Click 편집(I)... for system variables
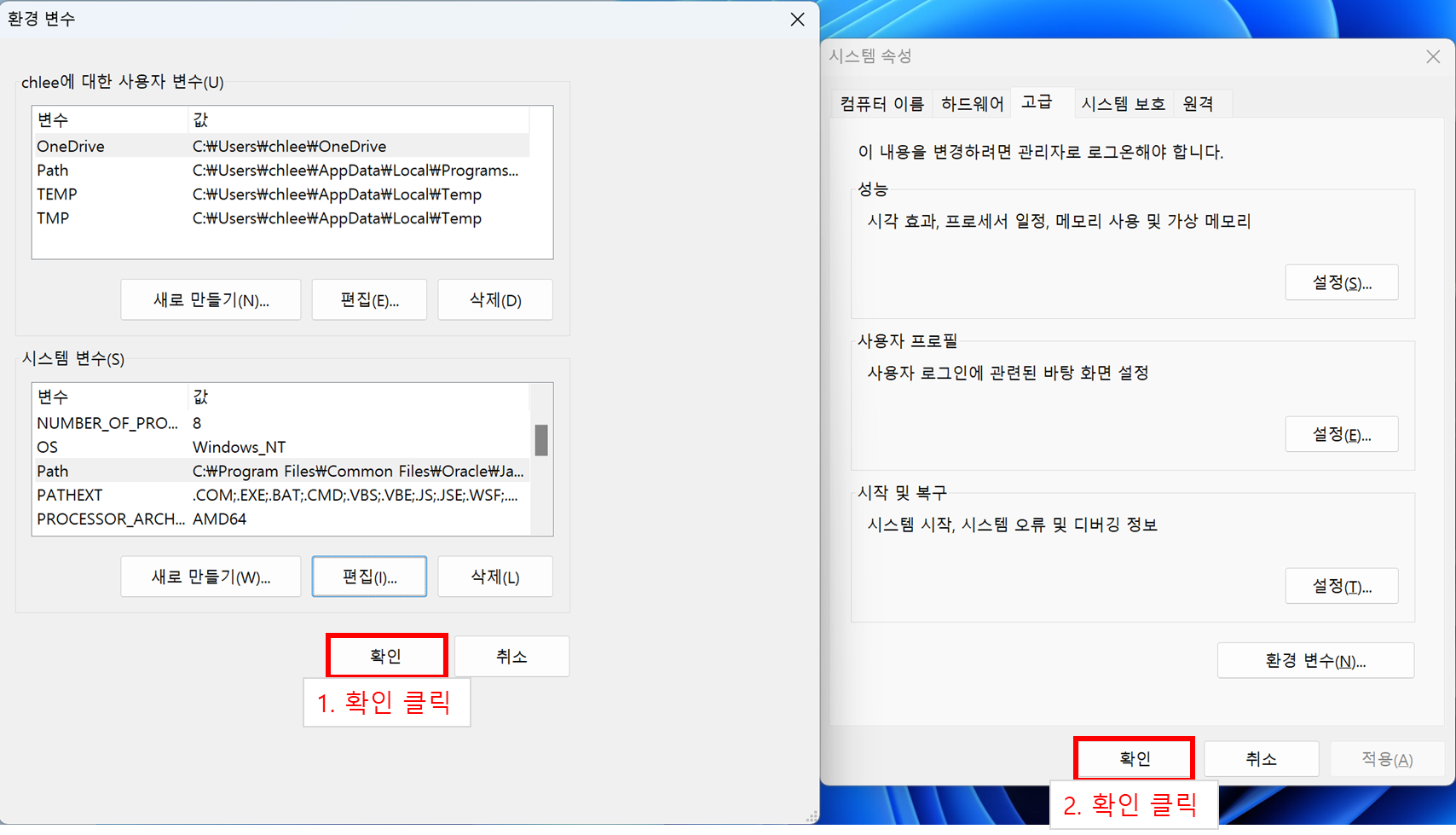Screen dimensions: 1456x835 (x=369, y=577)
